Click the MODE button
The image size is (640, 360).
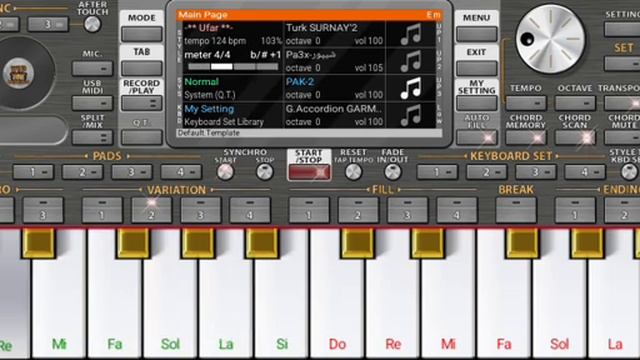pos(142,34)
